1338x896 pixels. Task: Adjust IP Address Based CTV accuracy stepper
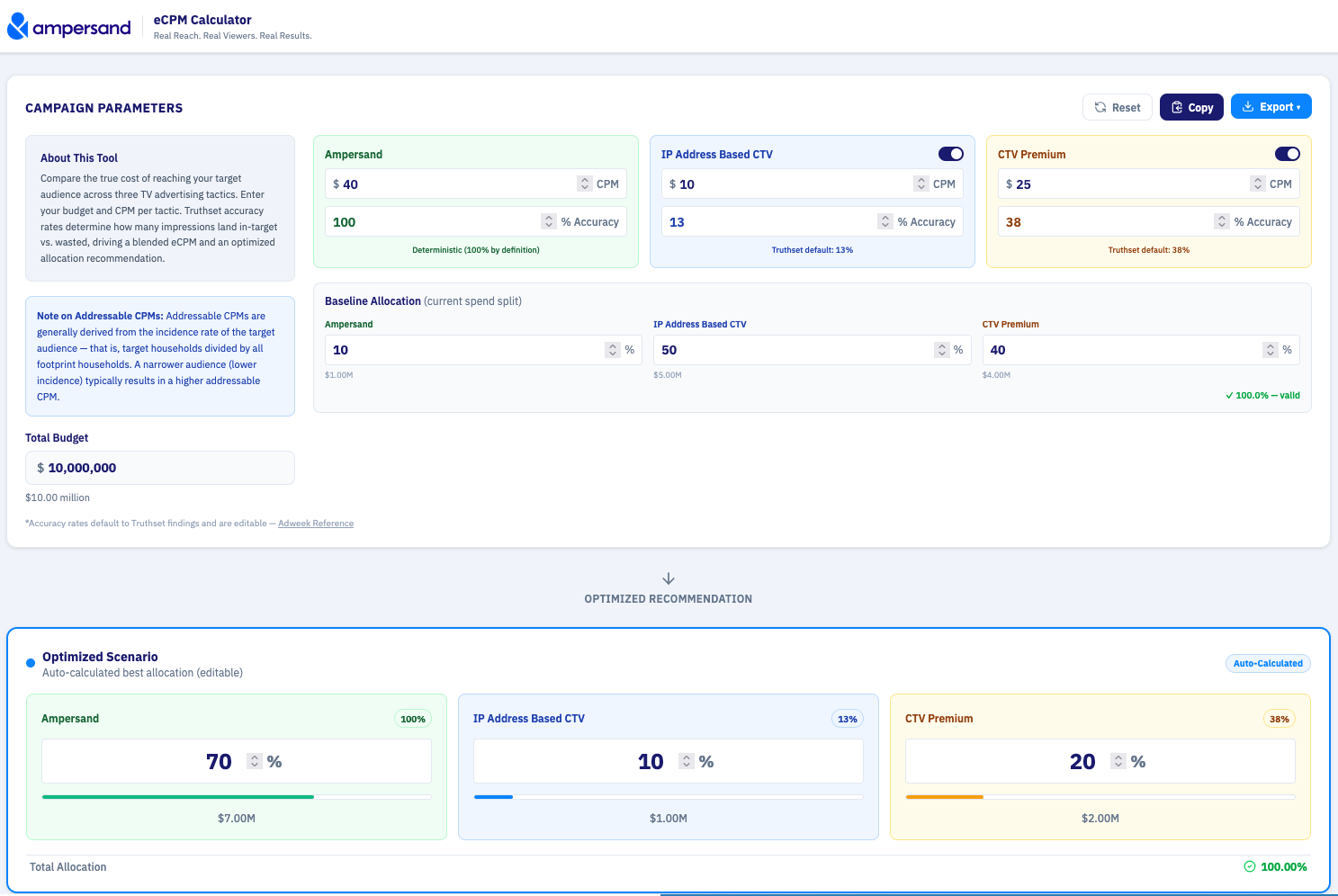point(885,221)
